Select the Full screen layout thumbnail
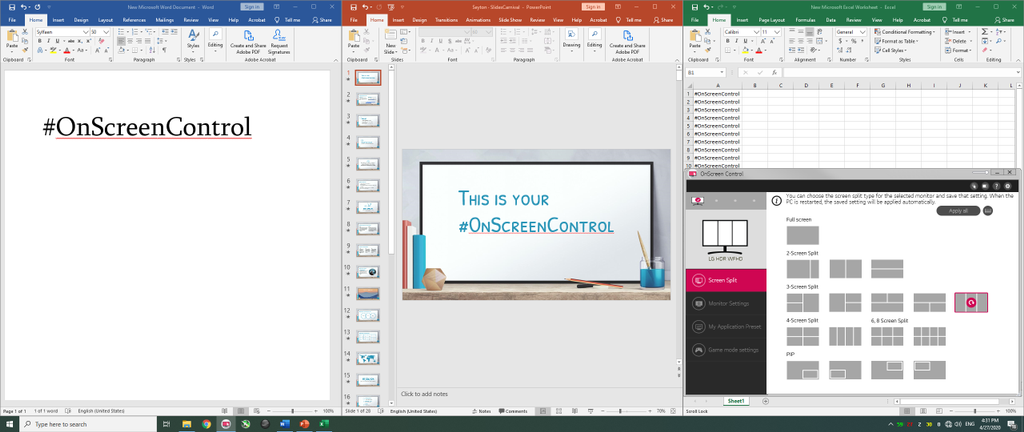This screenshot has height=432, width=1024. tap(803, 235)
